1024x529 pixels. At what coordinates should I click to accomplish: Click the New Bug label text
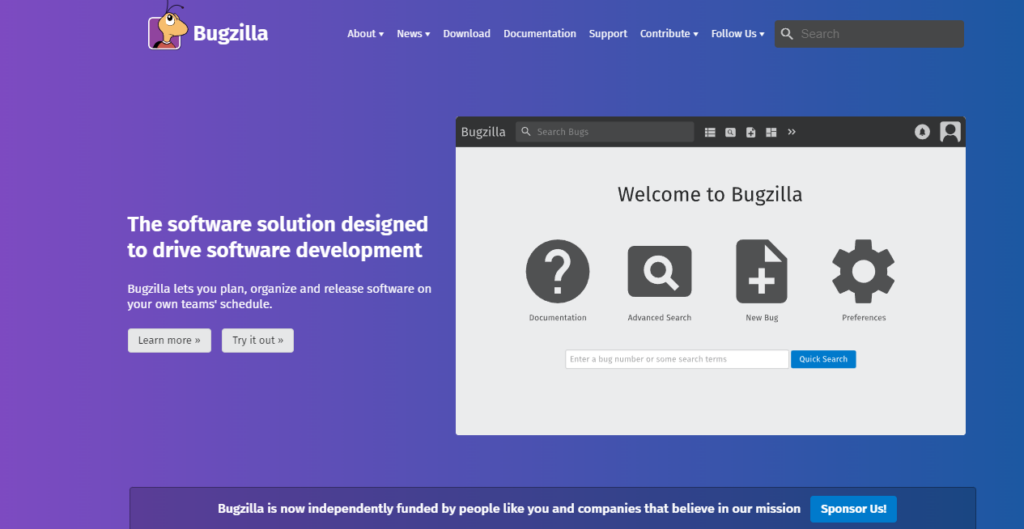point(761,318)
